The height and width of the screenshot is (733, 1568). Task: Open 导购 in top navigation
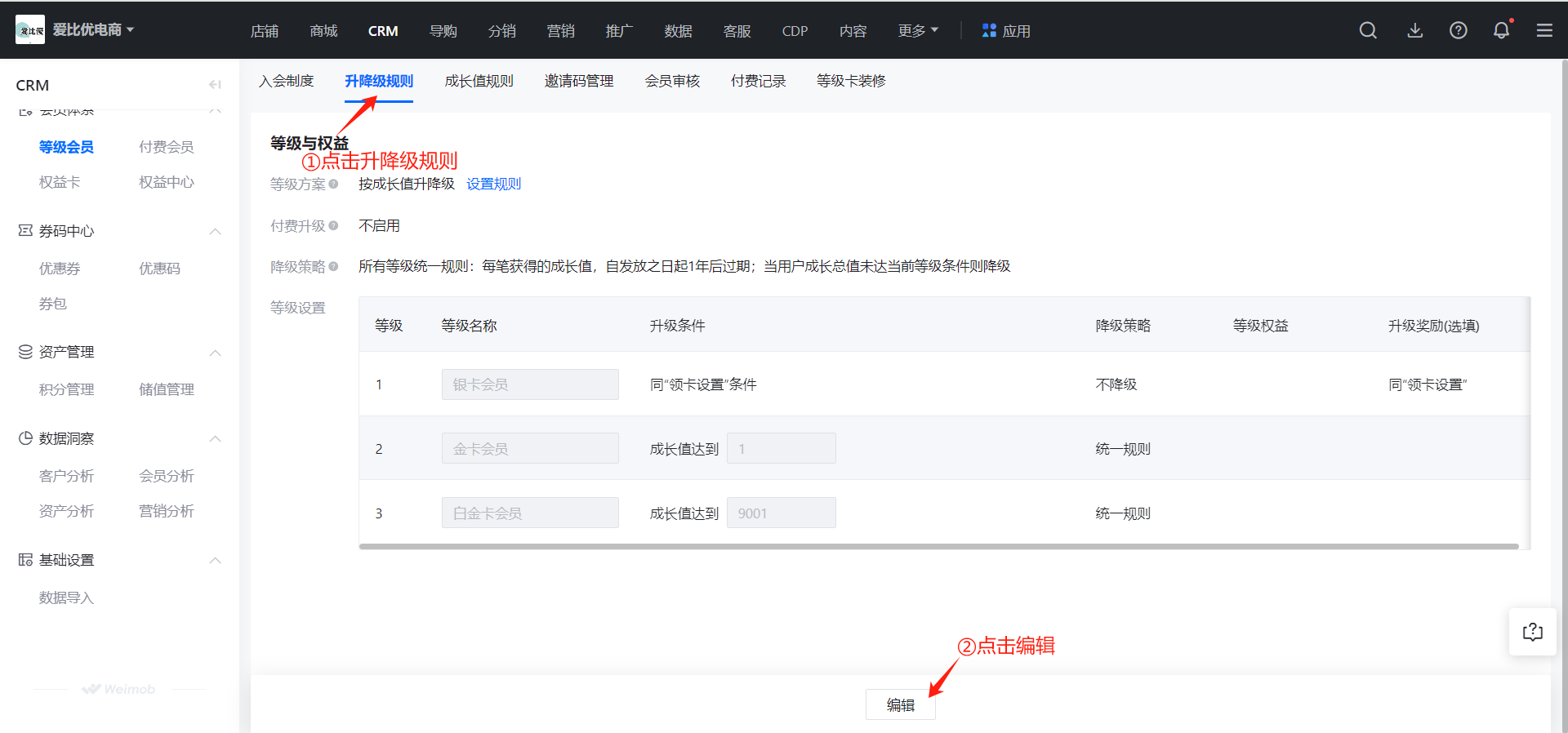443,31
